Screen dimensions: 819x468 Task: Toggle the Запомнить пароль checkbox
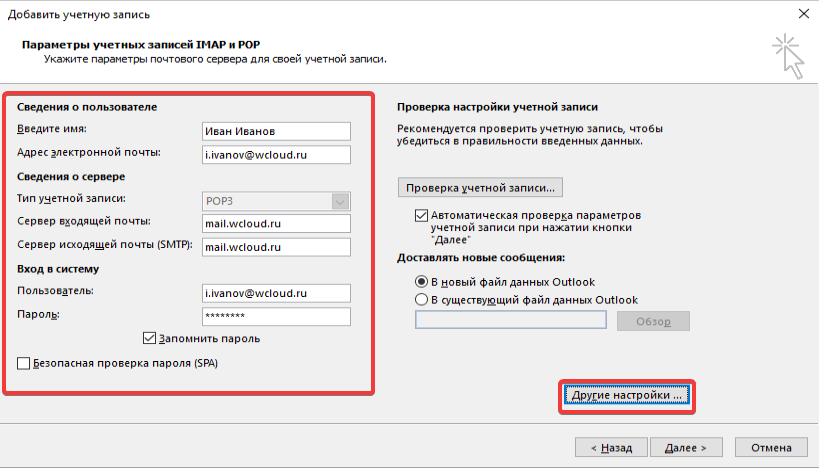coord(151,338)
